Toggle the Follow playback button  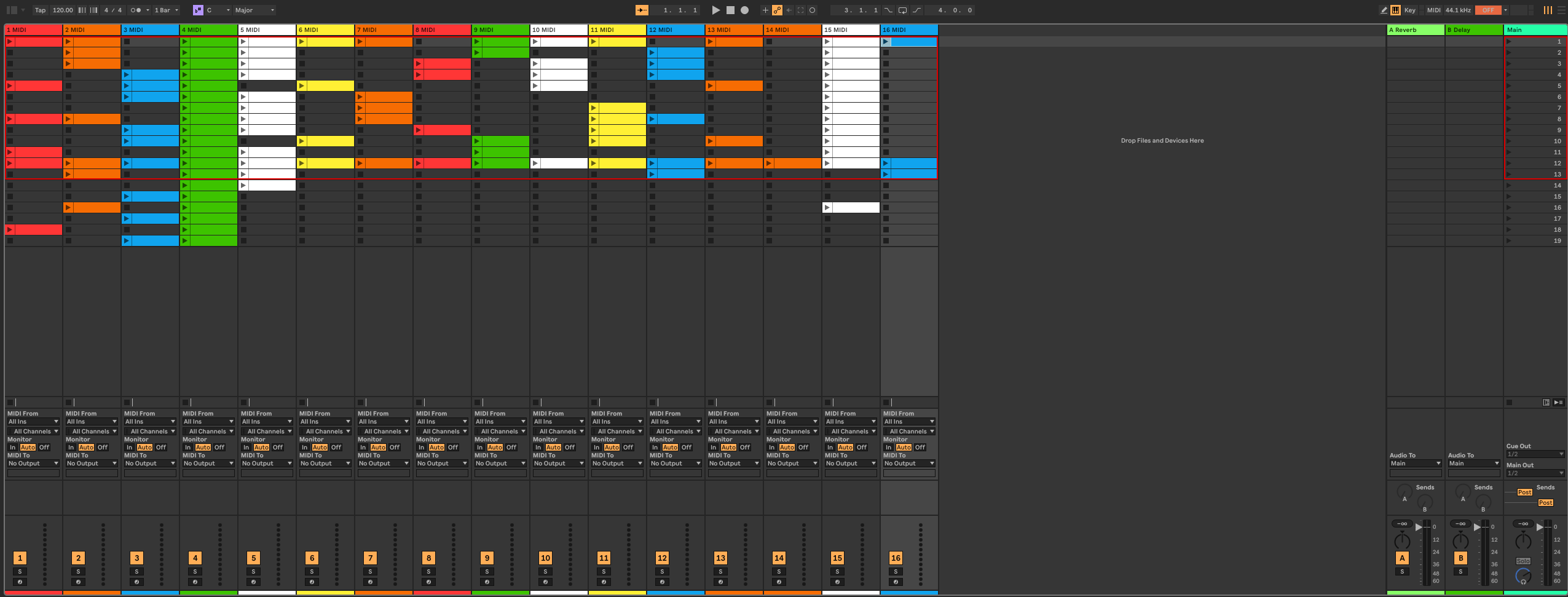tap(642, 10)
